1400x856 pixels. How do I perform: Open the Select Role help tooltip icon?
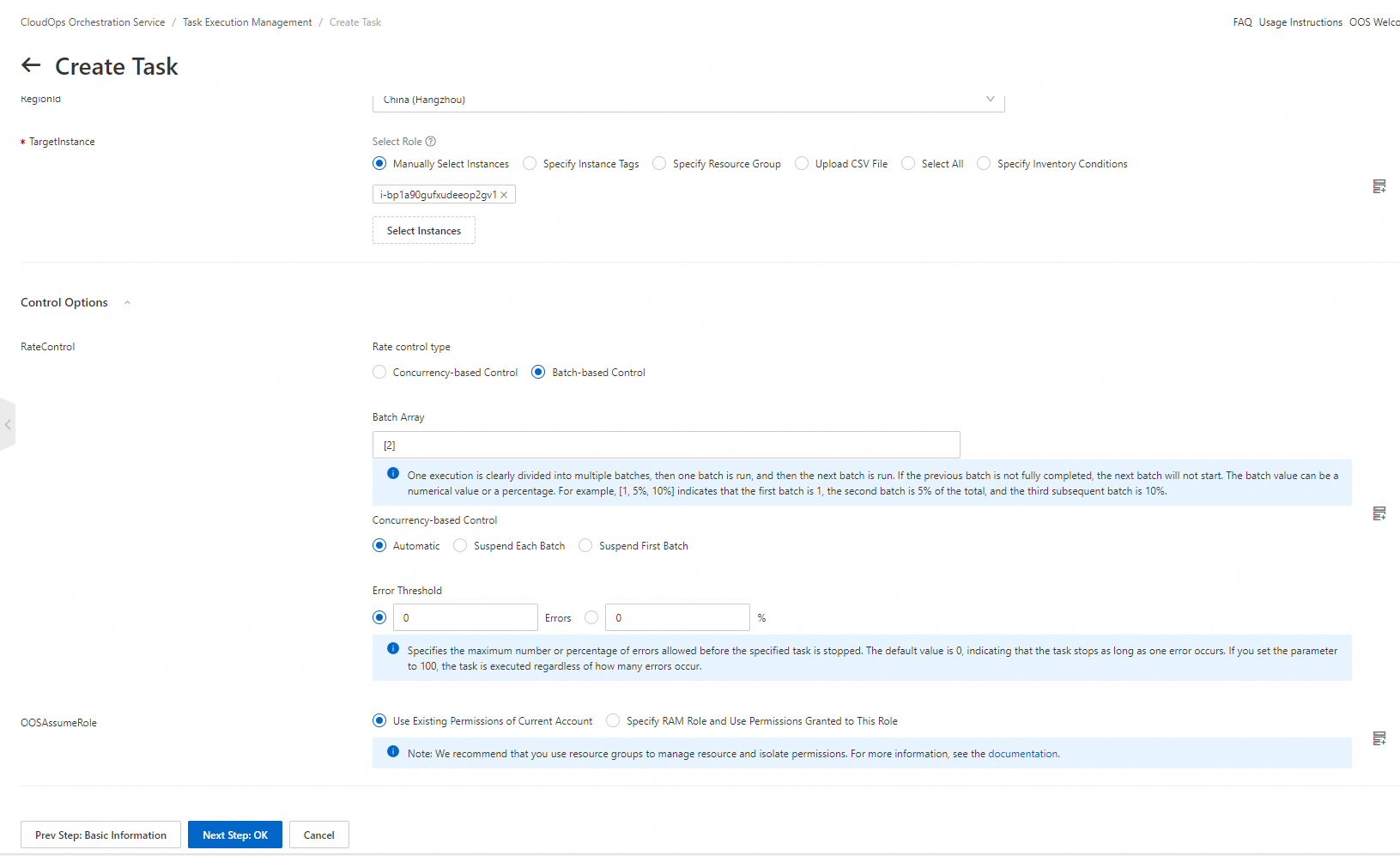[431, 142]
